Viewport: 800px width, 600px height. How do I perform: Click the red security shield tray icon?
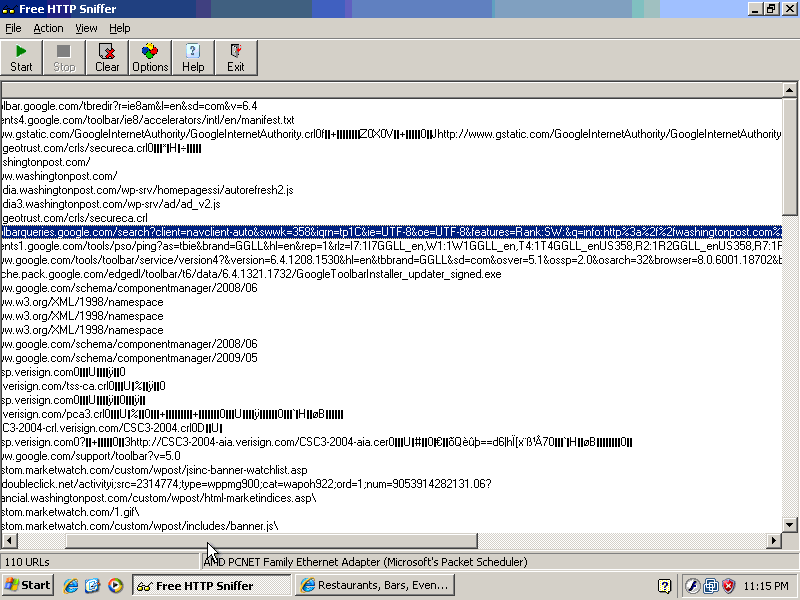point(729,586)
